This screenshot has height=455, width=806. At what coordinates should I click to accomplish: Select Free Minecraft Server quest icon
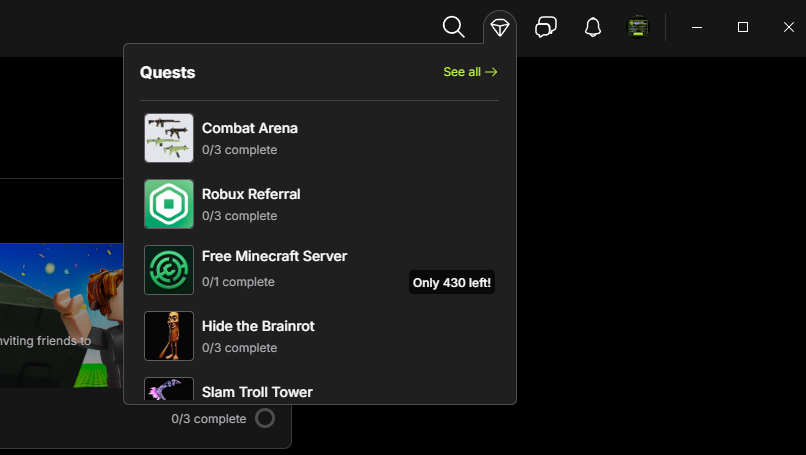pos(169,270)
